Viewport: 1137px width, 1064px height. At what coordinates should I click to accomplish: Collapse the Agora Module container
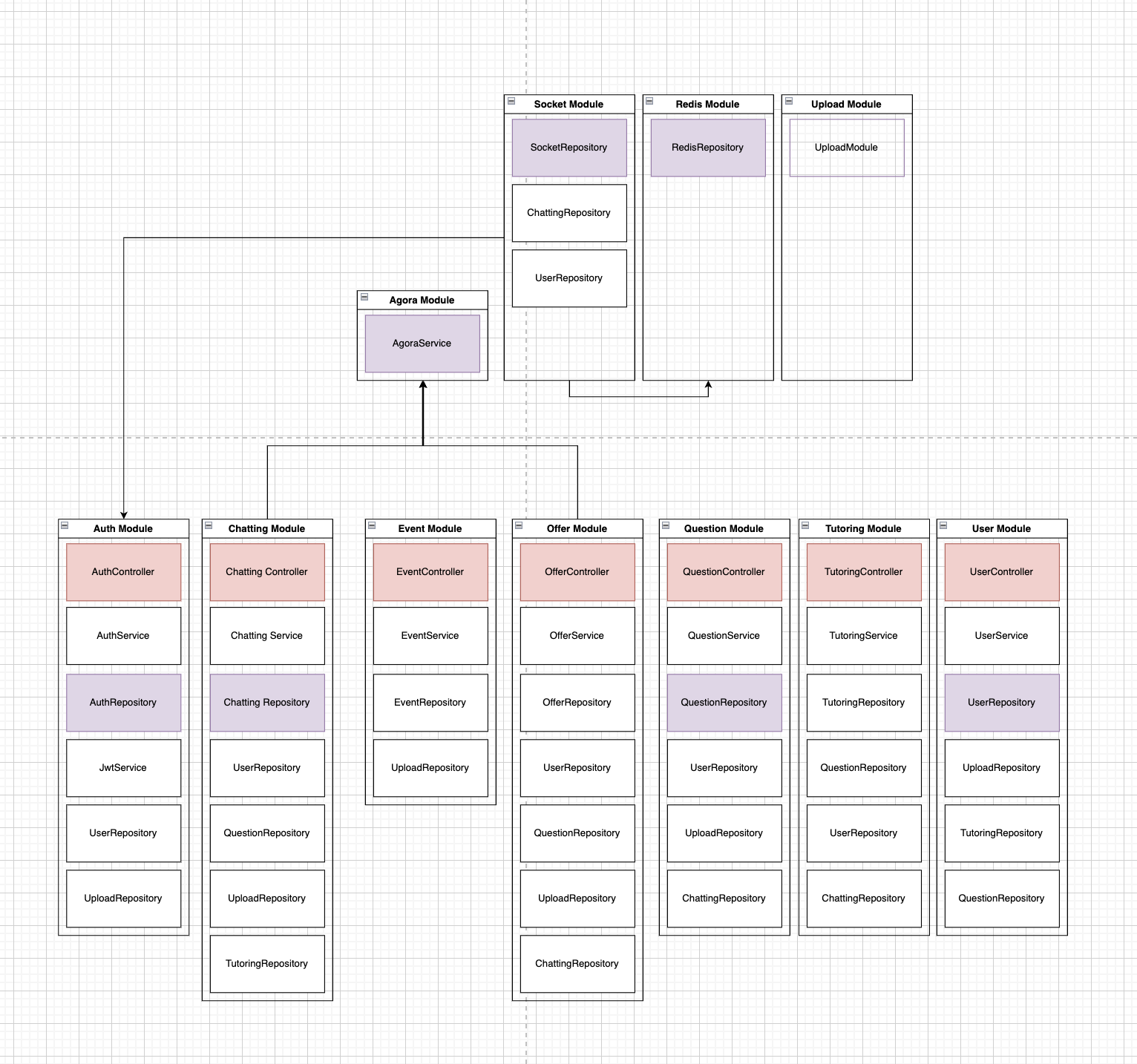364,297
